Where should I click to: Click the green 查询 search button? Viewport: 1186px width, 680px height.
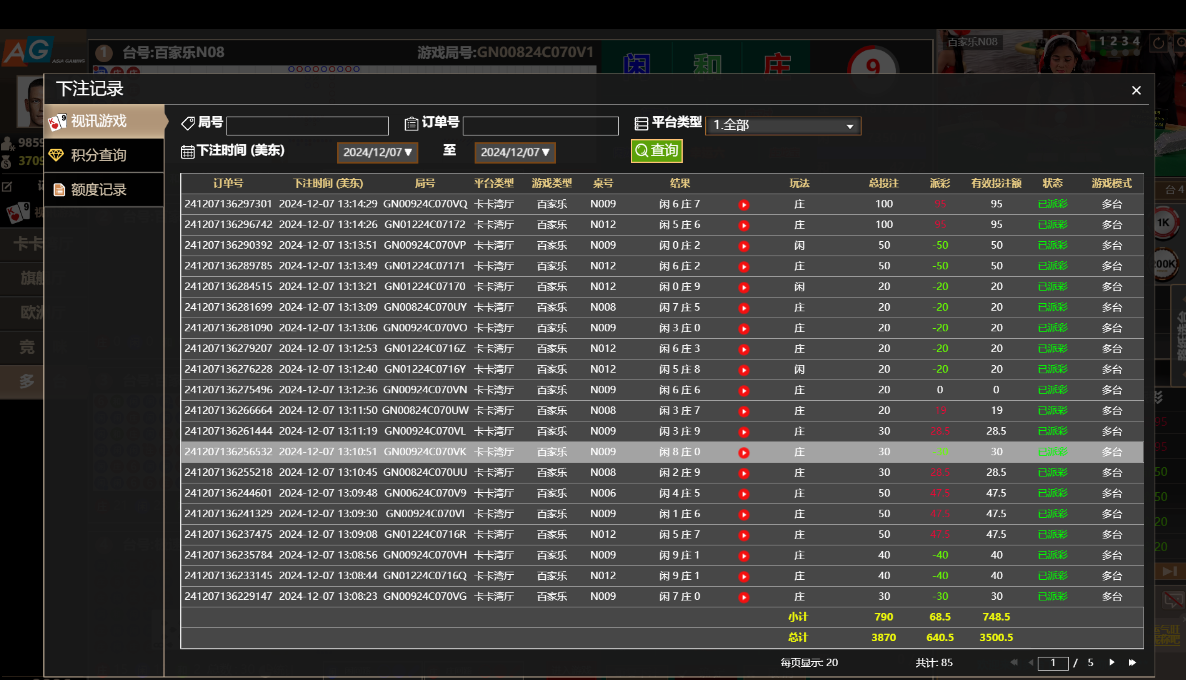656,151
